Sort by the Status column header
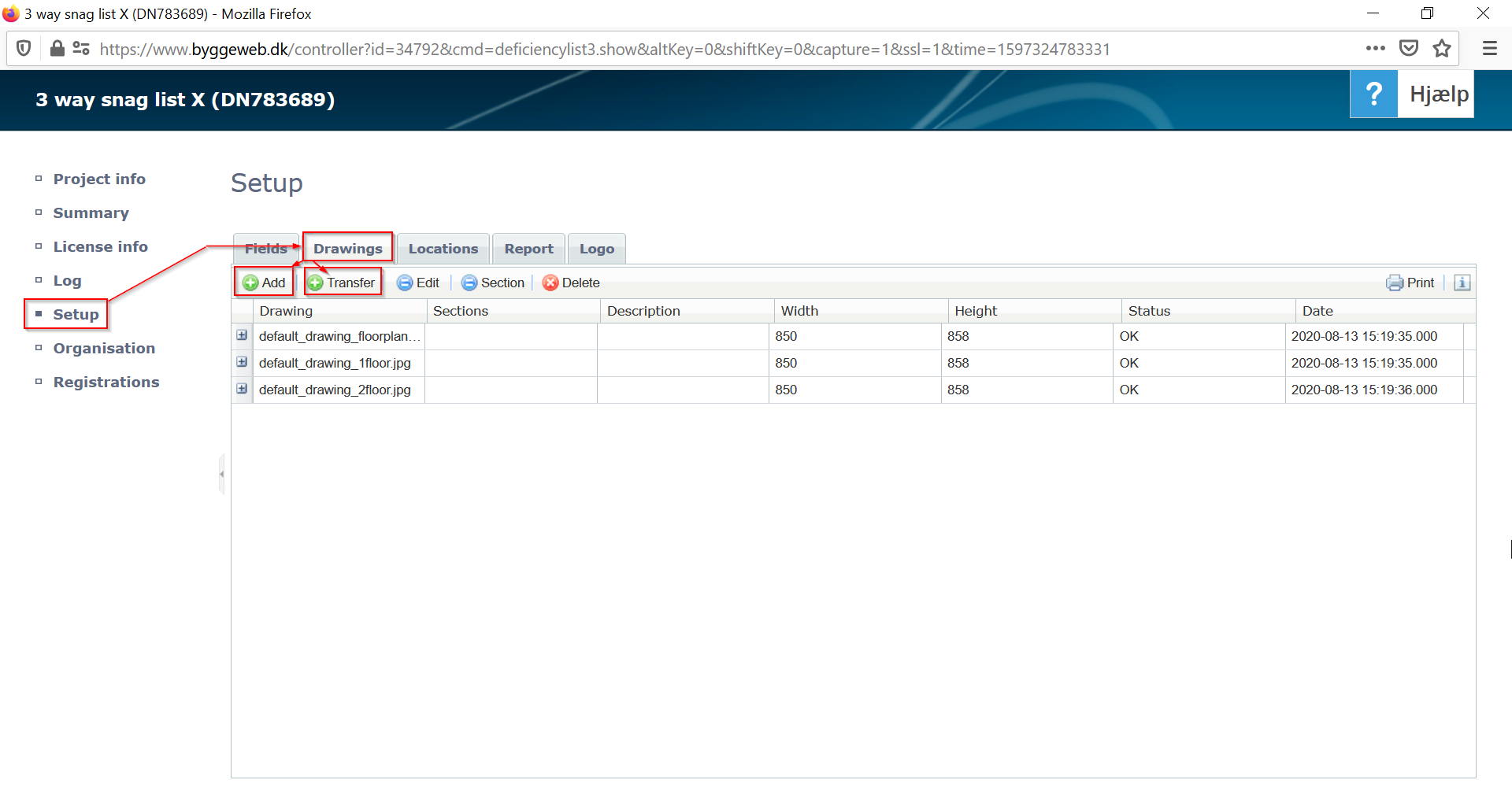Screen dimensions: 1512x802 pos(1209,311)
